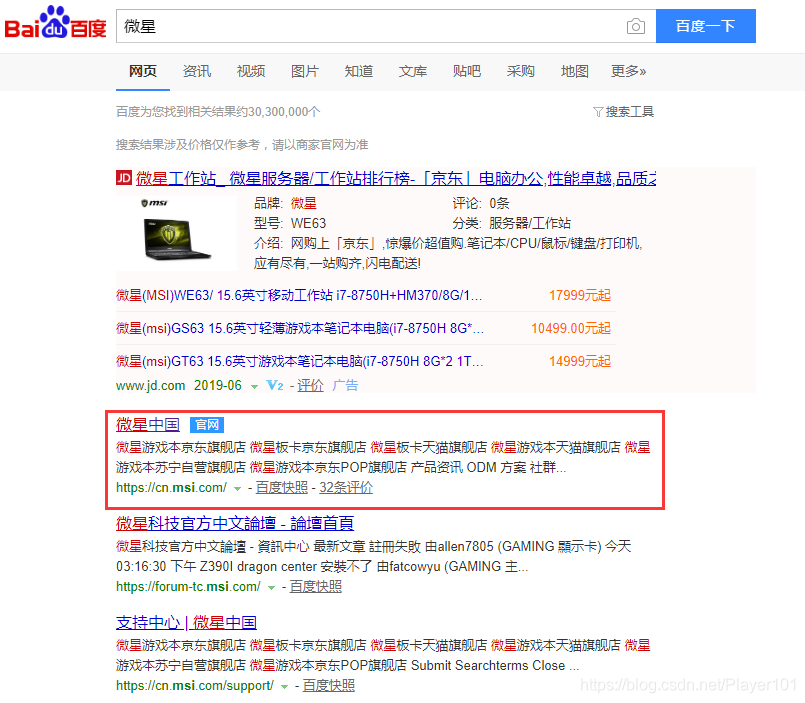
Task: Open 评价 link under JD ad
Action: tap(310, 385)
